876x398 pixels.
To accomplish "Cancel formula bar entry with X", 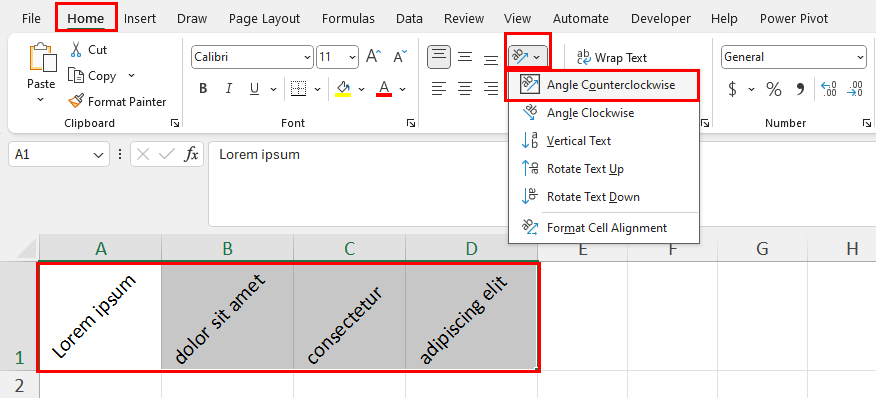I will [143, 154].
